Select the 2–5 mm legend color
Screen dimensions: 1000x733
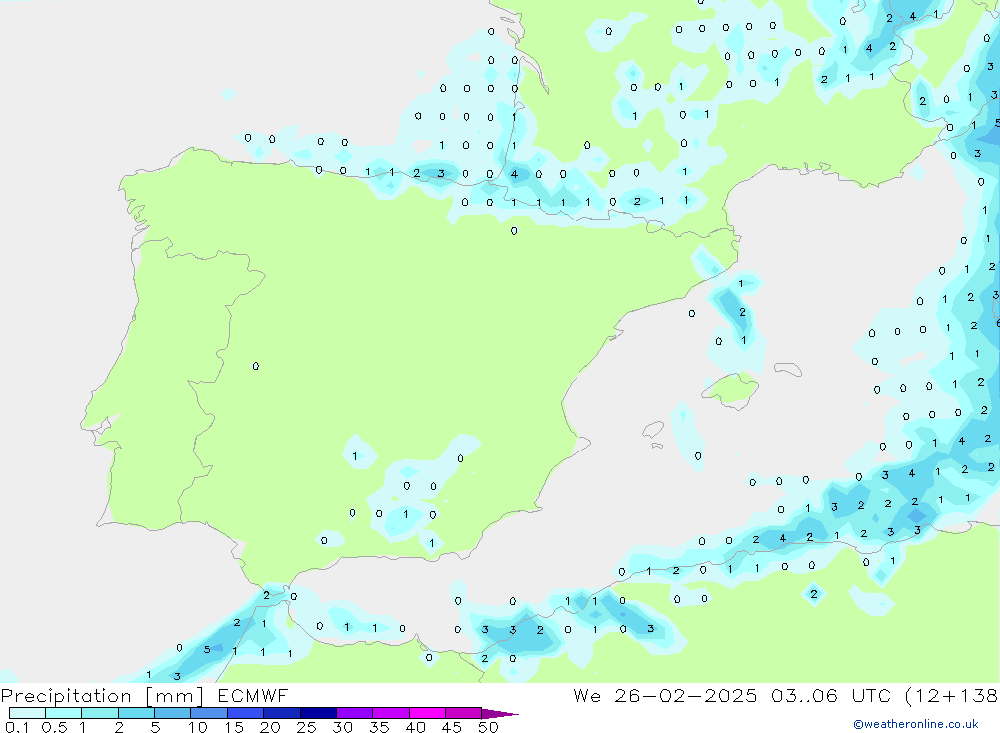click(x=136, y=713)
